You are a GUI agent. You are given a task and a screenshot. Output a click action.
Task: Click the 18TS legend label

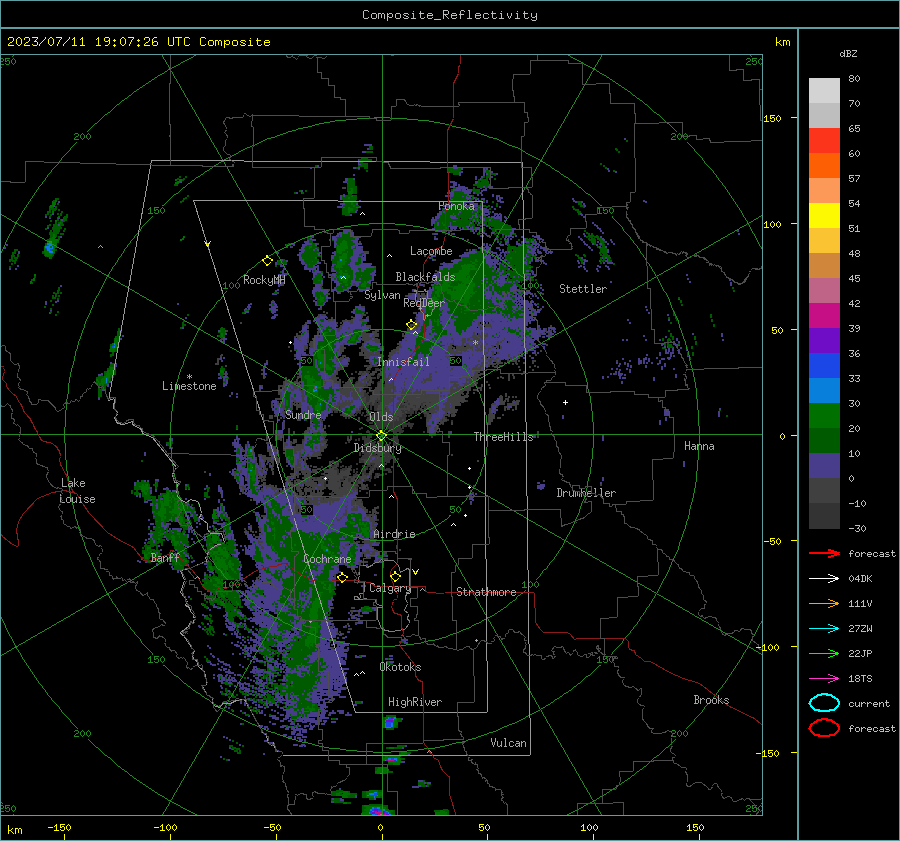click(x=860, y=679)
